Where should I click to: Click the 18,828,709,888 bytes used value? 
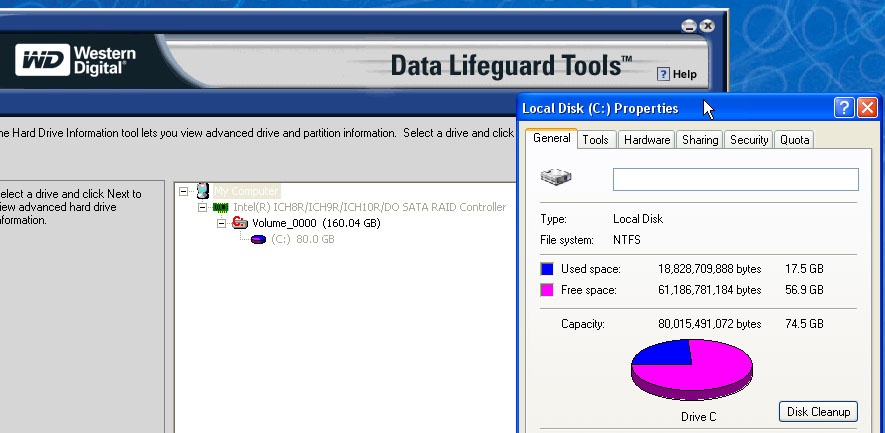pyautogui.click(x=709, y=269)
